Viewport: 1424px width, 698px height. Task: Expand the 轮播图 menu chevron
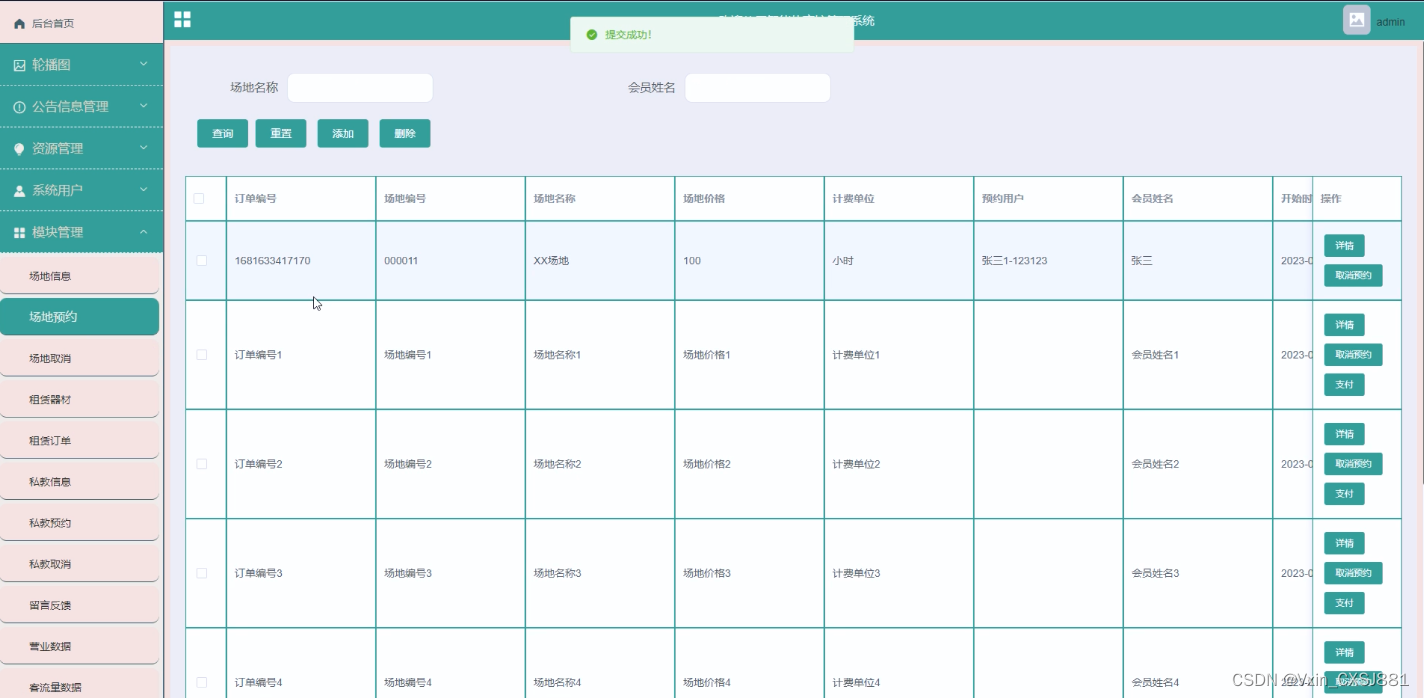tap(143, 64)
